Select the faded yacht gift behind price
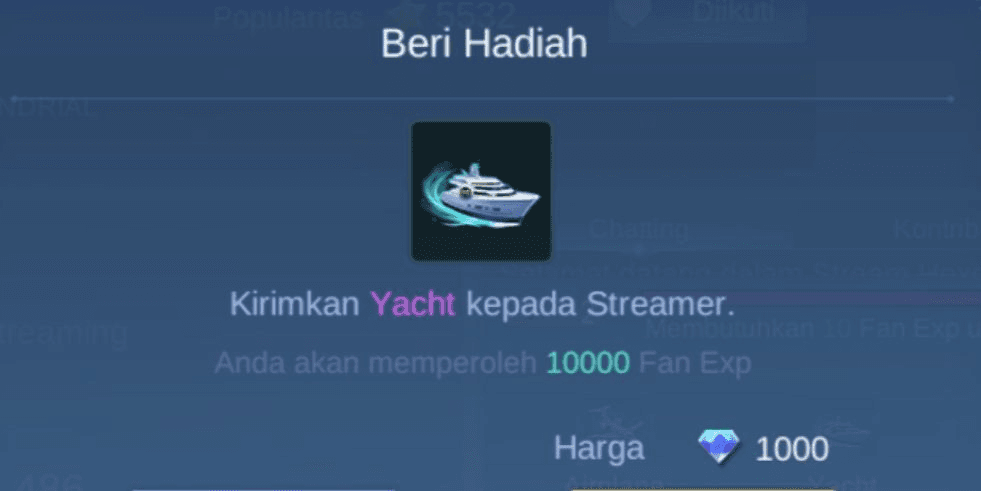981x491 pixels. (x=846, y=431)
